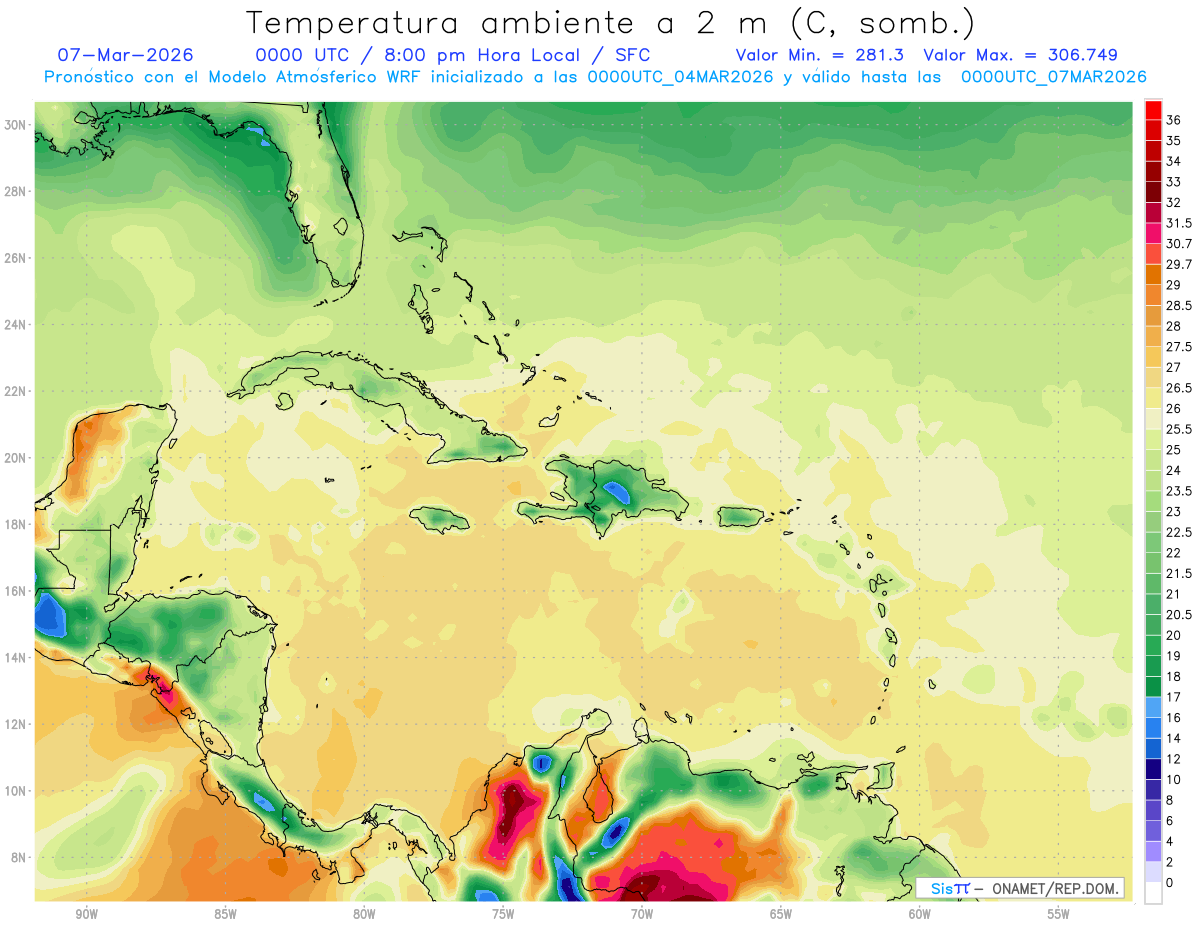Click the 'Valor Min. = 281.3' readout
This screenshot has height=927, width=1200.
click(x=819, y=55)
